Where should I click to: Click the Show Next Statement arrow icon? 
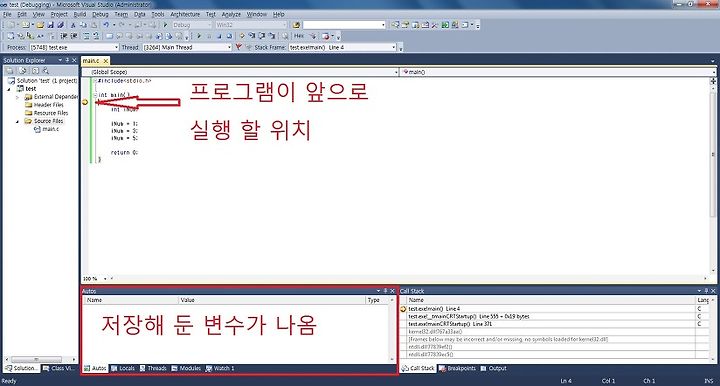point(242,36)
